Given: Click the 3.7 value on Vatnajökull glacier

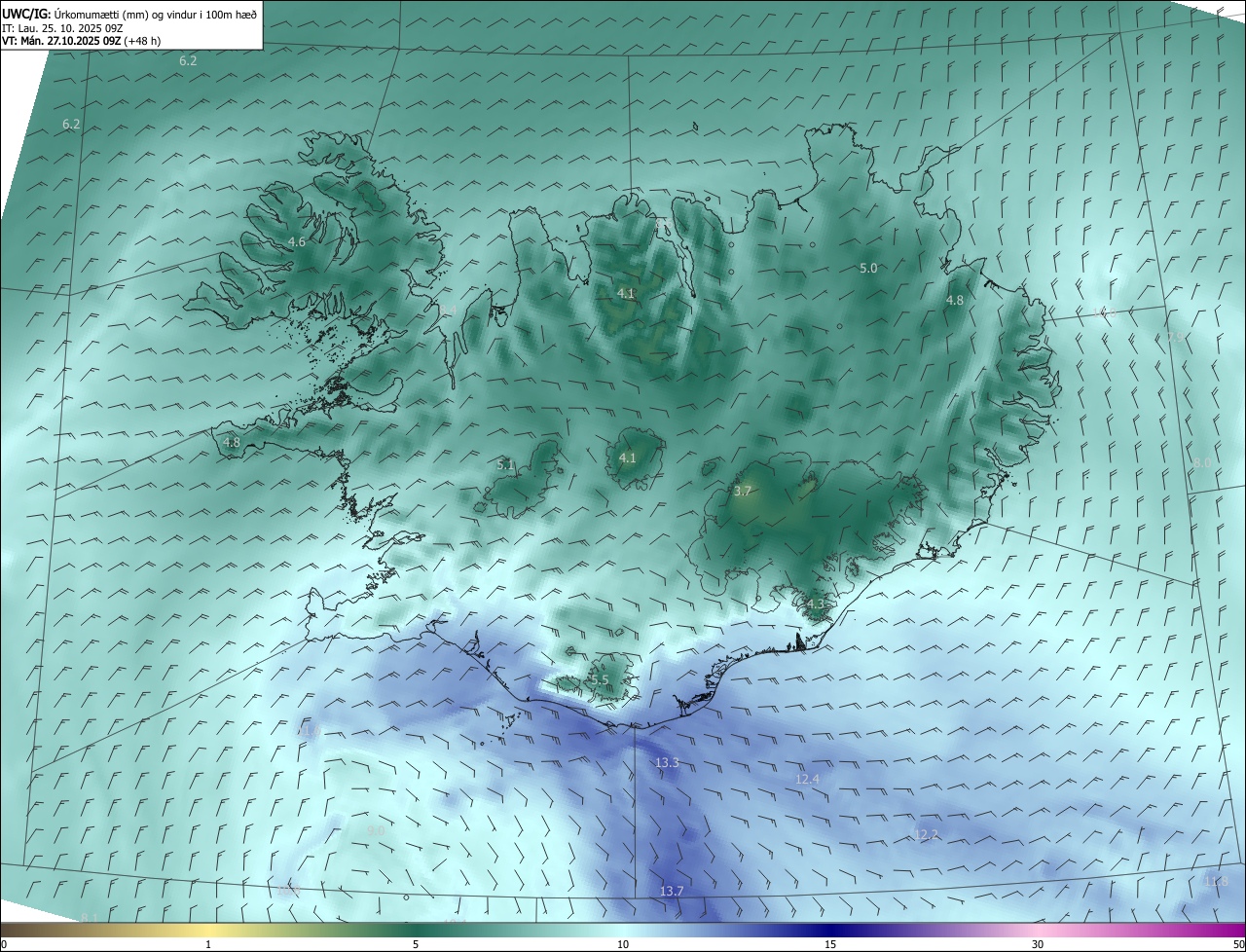Looking at the screenshot, I should click(743, 492).
